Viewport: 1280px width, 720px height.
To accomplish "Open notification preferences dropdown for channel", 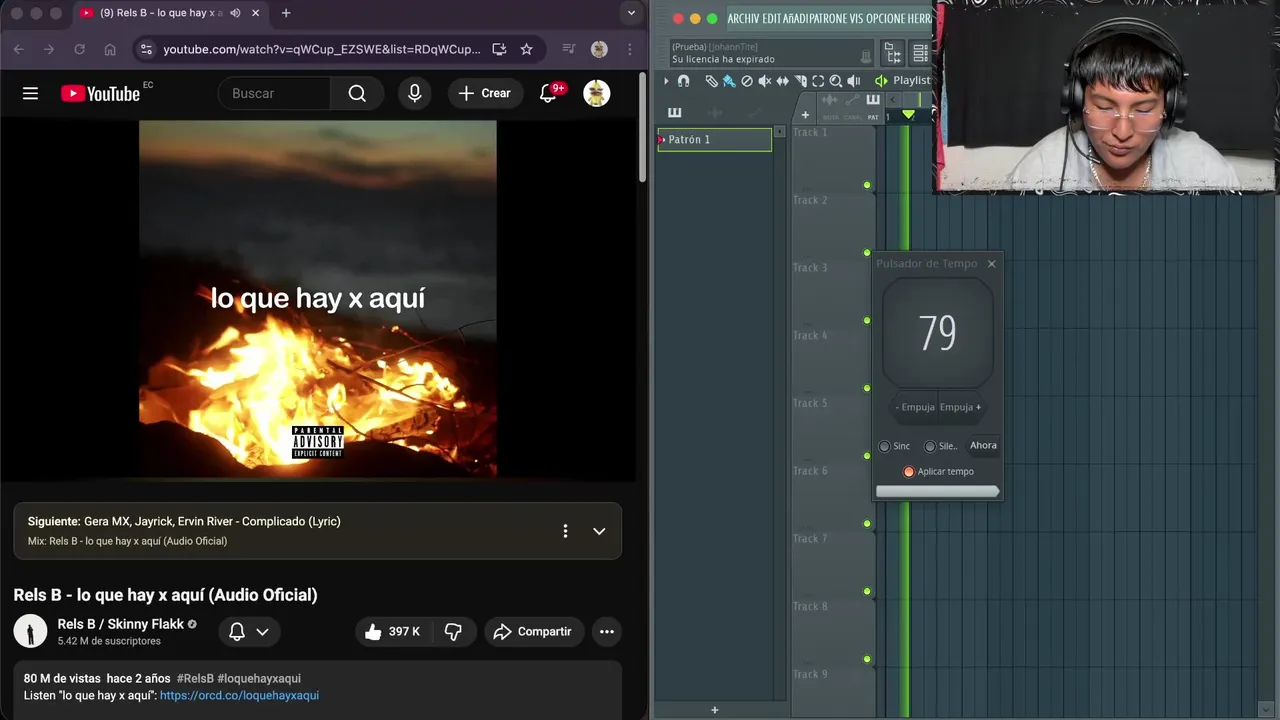I will (x=249, y=631).
